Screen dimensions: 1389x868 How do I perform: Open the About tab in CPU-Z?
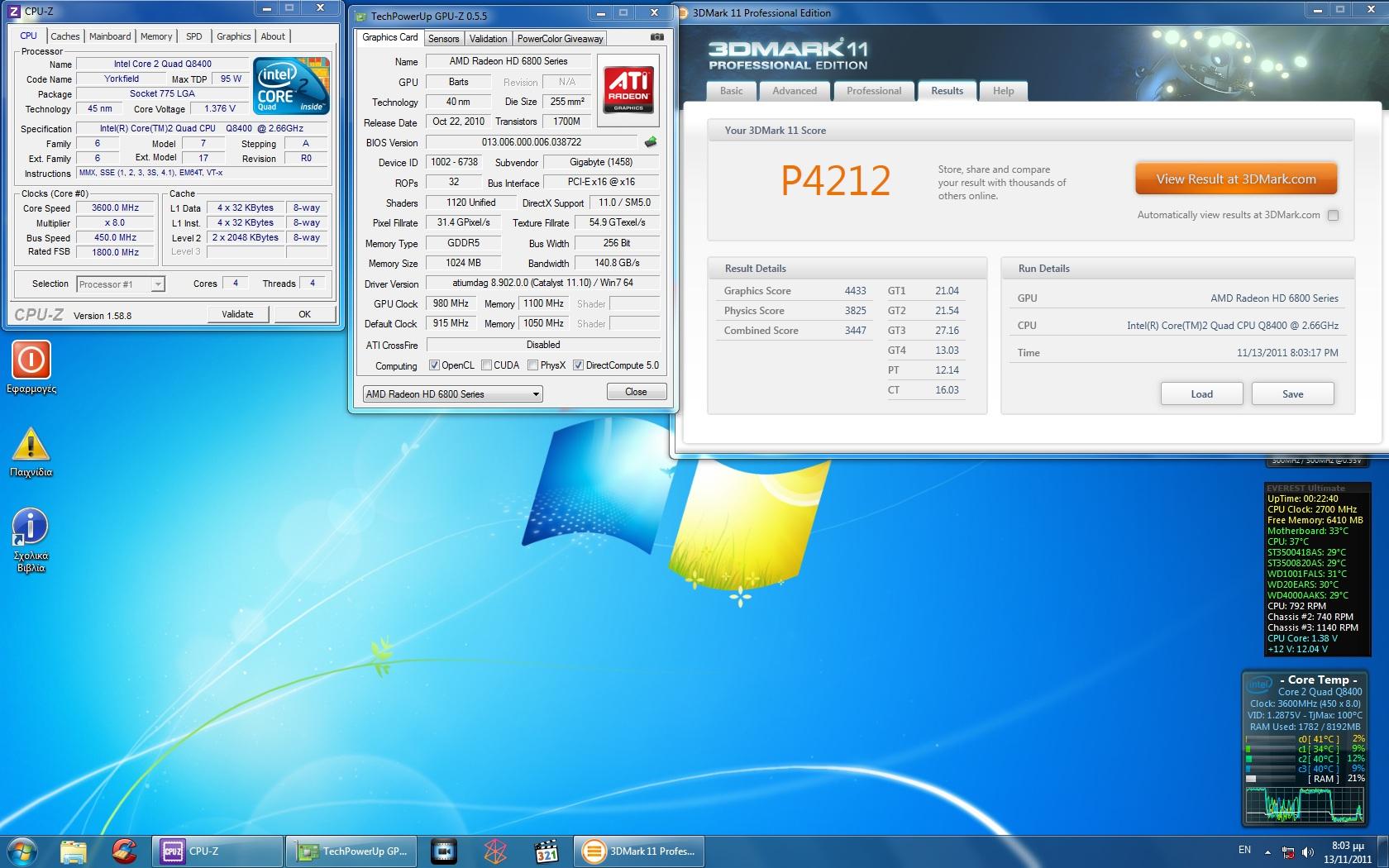point(273,36)
